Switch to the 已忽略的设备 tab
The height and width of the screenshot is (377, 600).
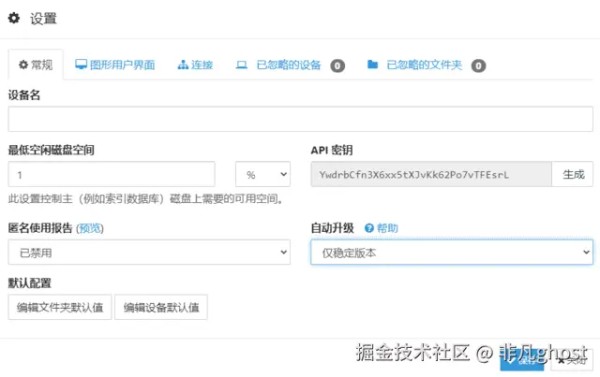pos(290,65)
